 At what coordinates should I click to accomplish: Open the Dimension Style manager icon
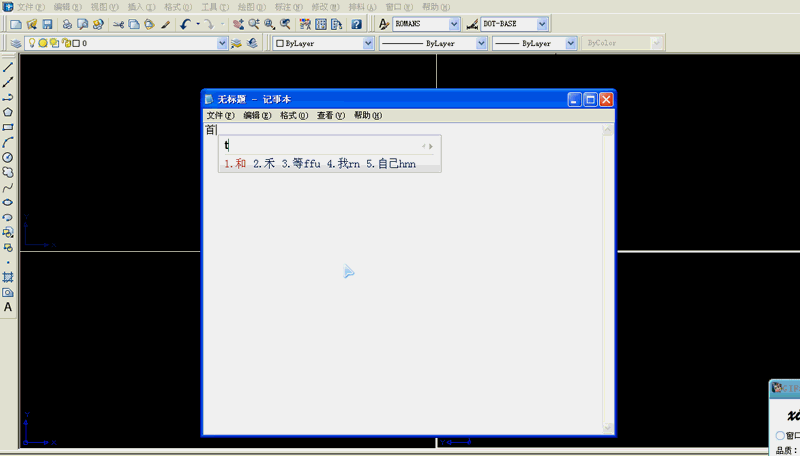click(x=472, y=24)
